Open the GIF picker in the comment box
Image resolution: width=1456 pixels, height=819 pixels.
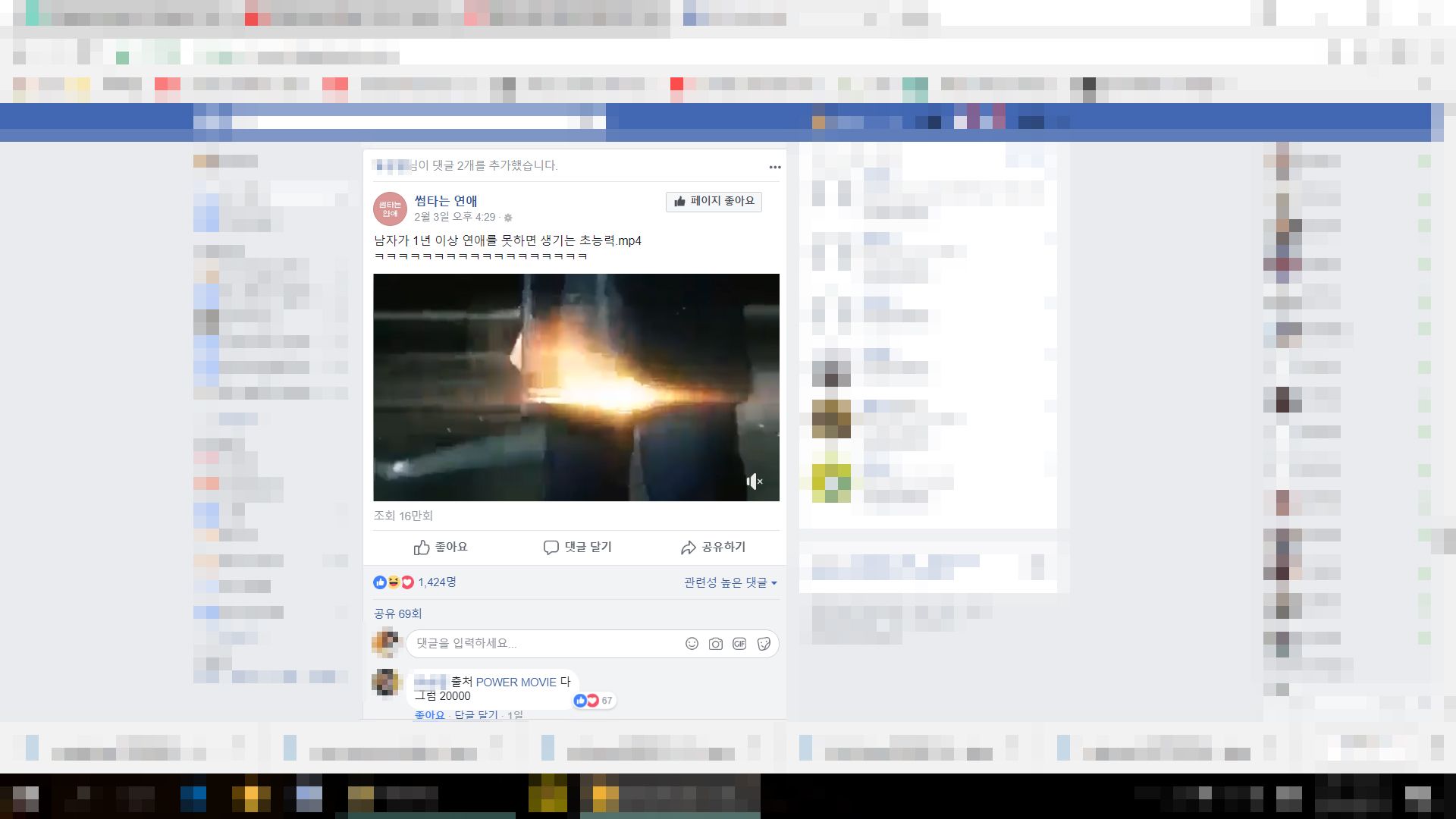[x=739, y=644]
